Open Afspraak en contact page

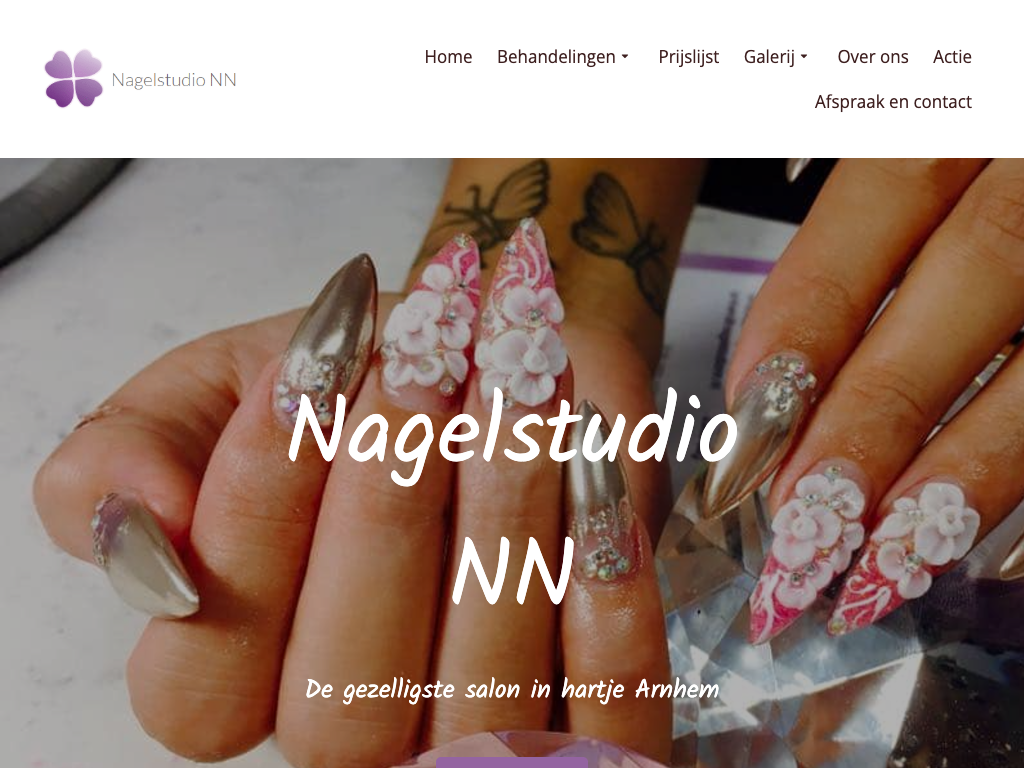coord(893,102)
